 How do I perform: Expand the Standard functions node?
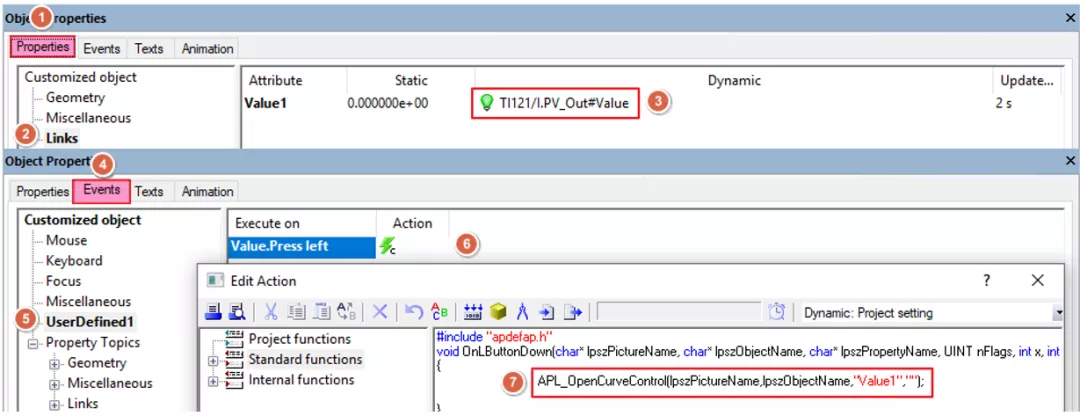[212, 360]
